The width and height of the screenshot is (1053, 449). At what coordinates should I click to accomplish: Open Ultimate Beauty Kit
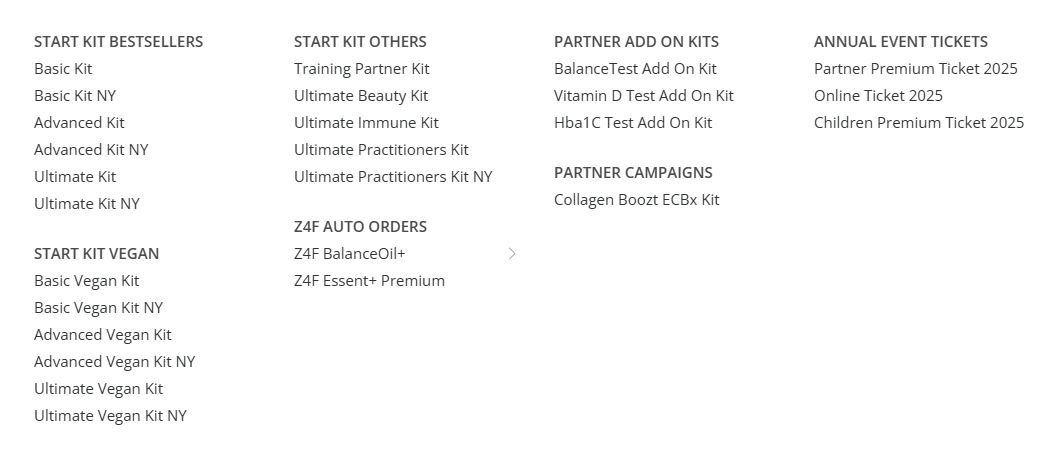361,96
